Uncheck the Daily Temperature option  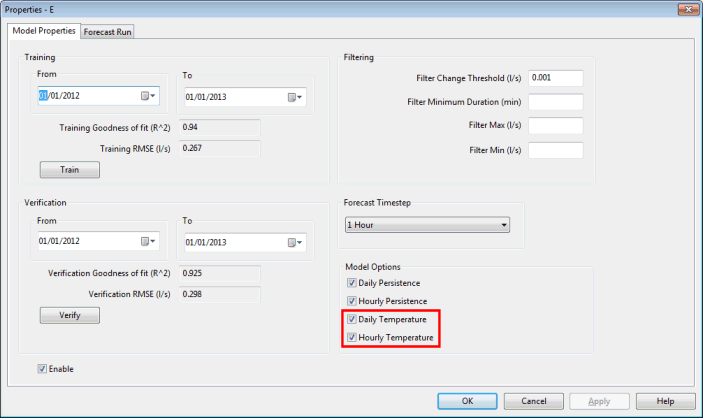[x=352, y=319]
